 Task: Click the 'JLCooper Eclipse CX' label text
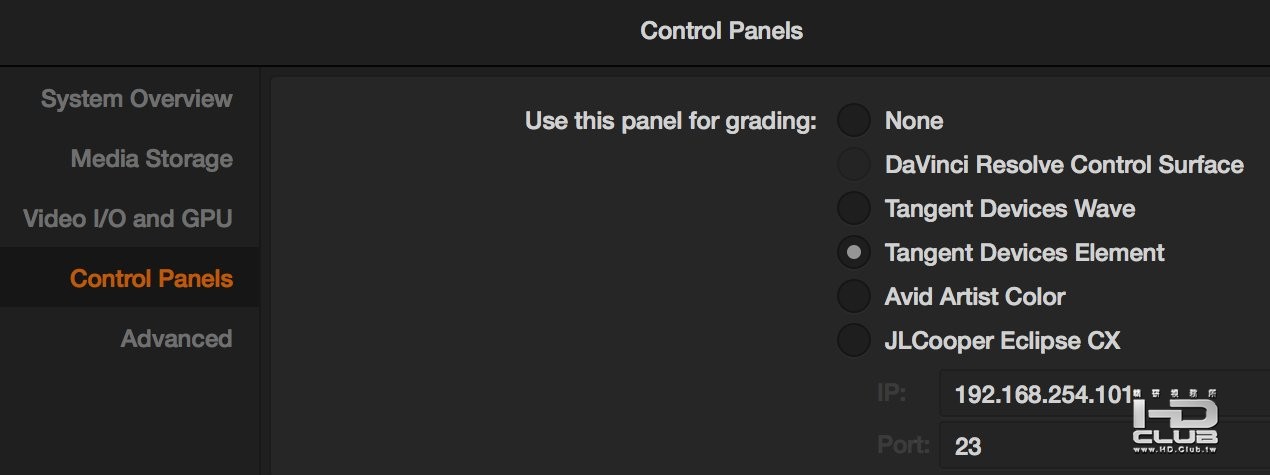[x=1002, y=341]
